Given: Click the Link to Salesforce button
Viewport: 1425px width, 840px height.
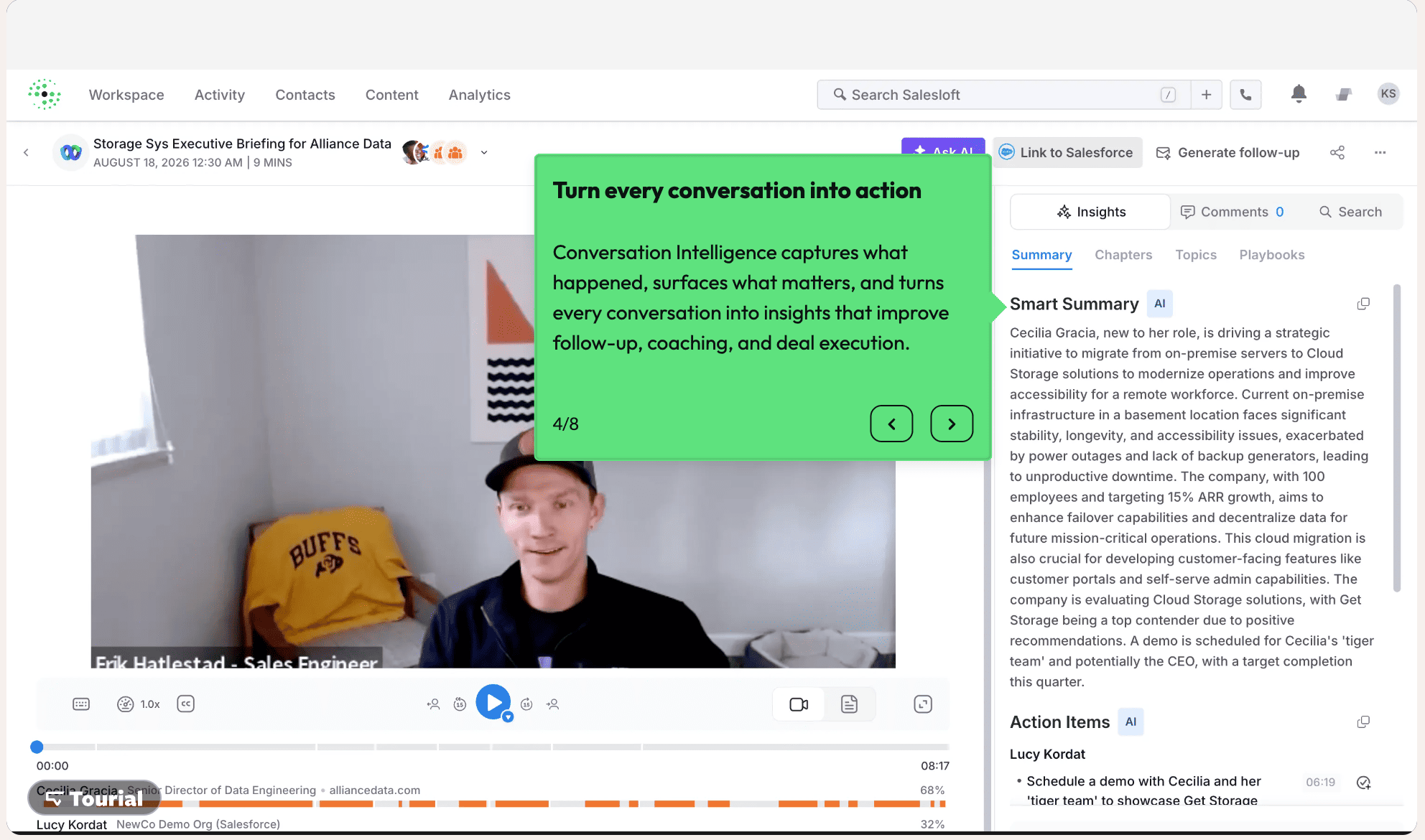Looking at the screenshot, I should pyautogui.click(x=1067, y=152).
